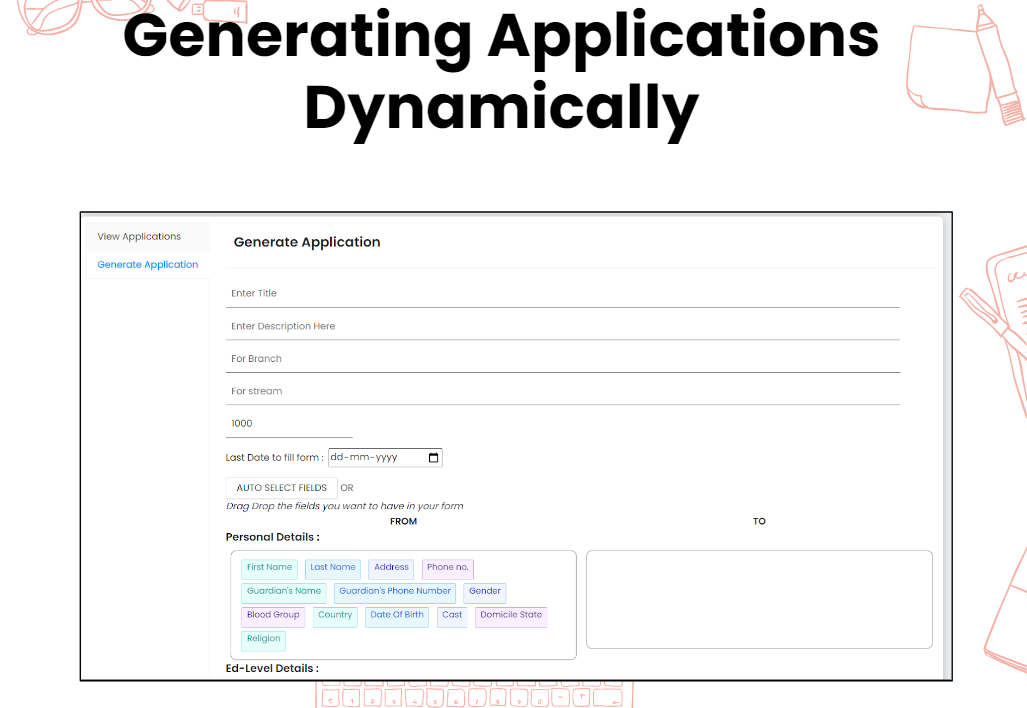Click the Enter Title input field
Viewport: 1027px width, 708px height.
pos(563,293)
